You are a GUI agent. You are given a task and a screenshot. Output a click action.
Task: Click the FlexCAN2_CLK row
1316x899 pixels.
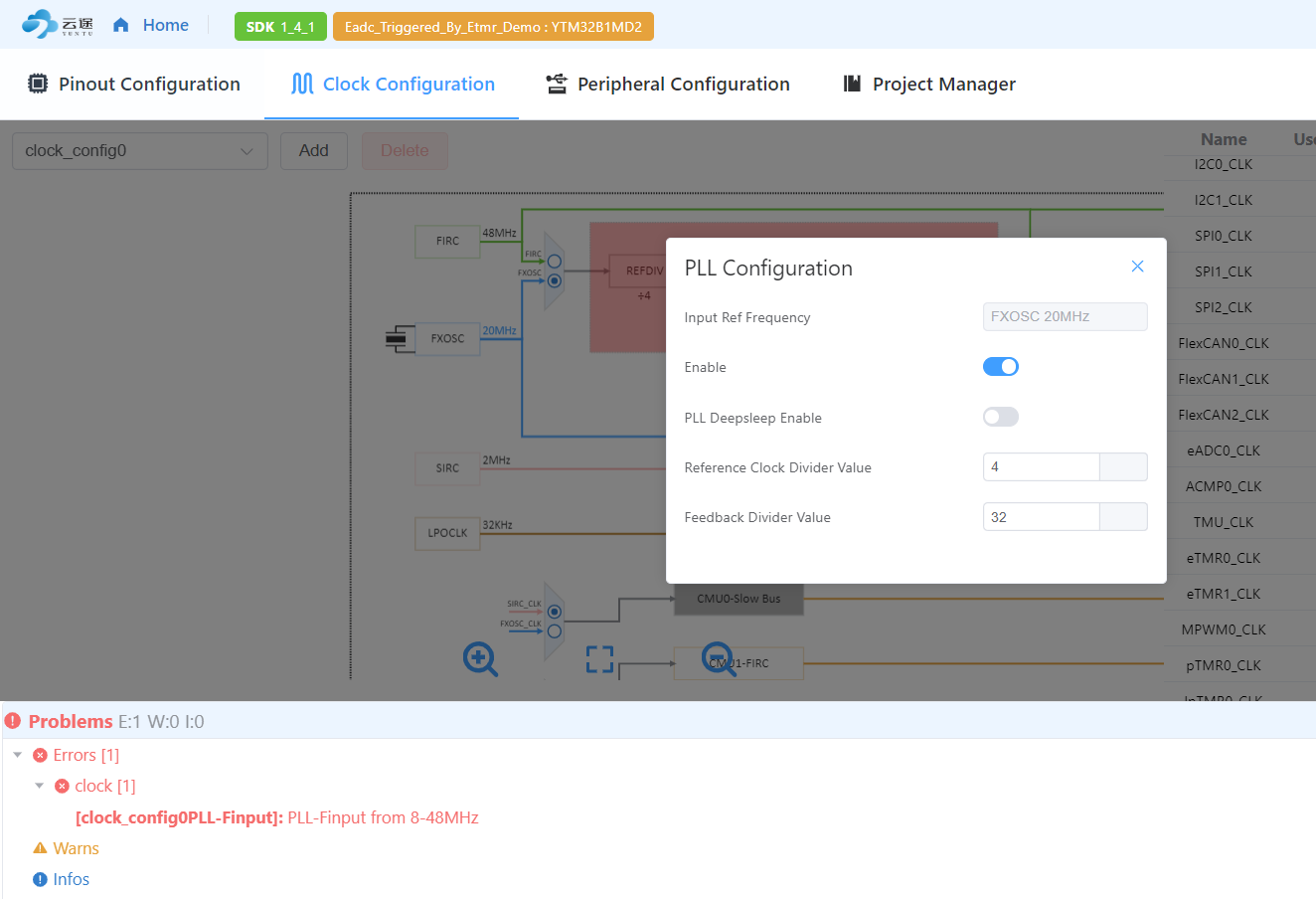point(1239,415)
